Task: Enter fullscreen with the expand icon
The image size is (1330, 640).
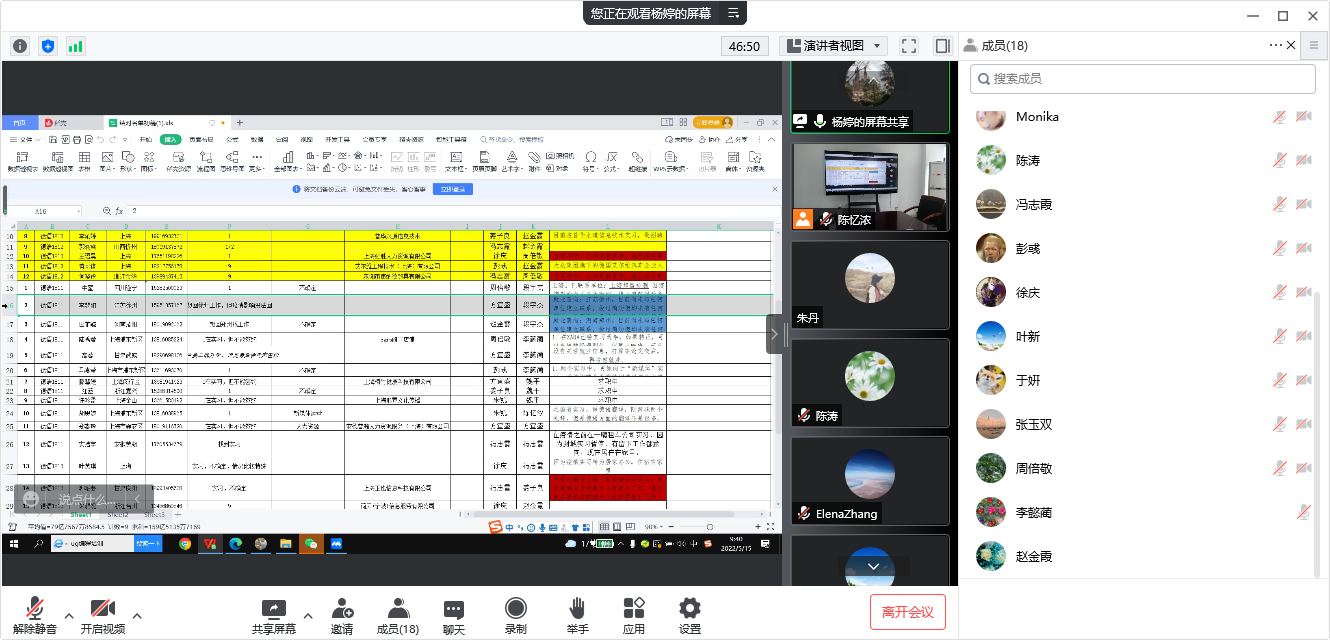Action: tap(909, 46)
